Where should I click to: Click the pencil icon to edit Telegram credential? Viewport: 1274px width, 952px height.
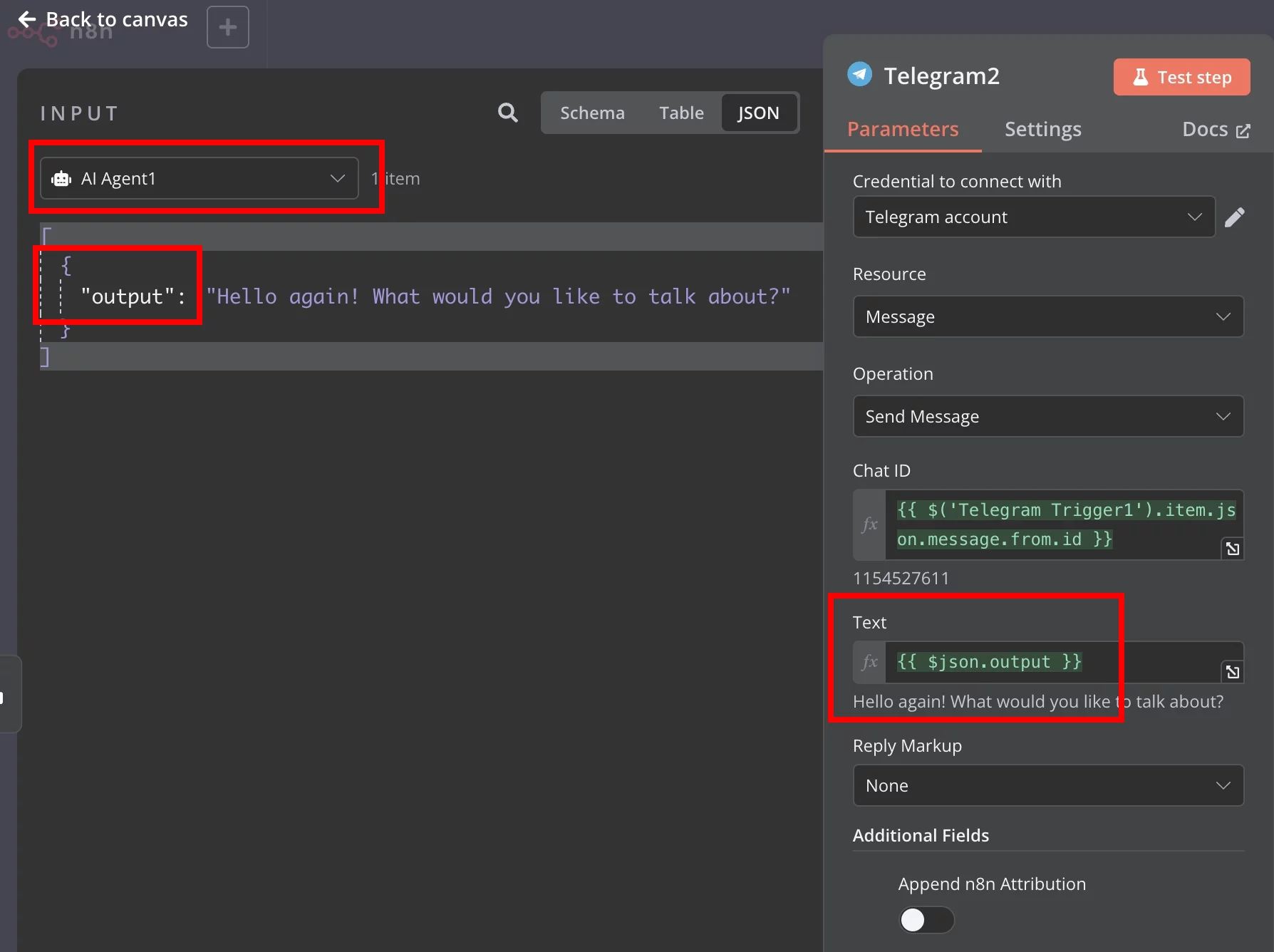(x=1235, y=217)
